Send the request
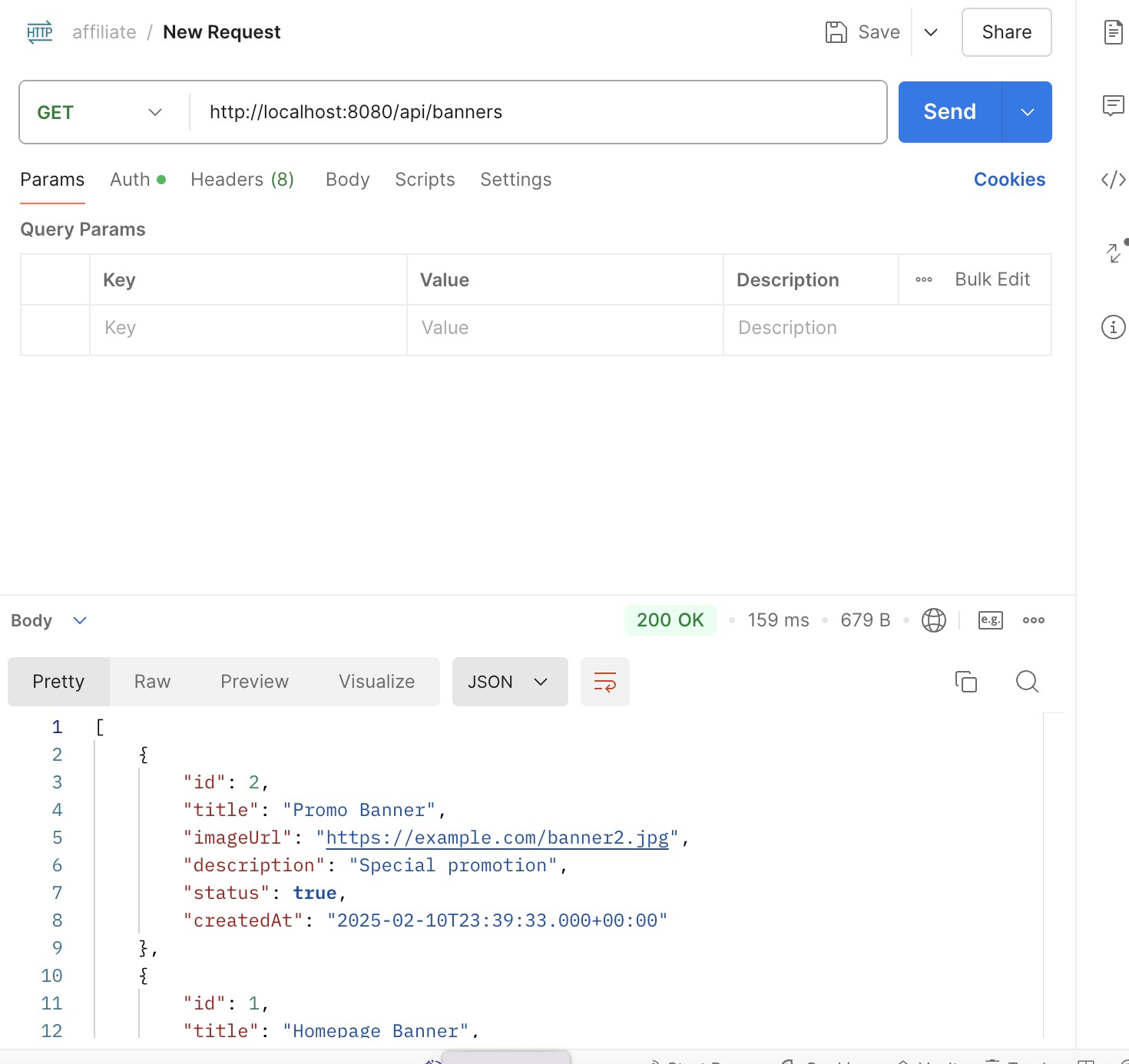The height and width of the screenshot is (1064, 1129). click(950, 112)
